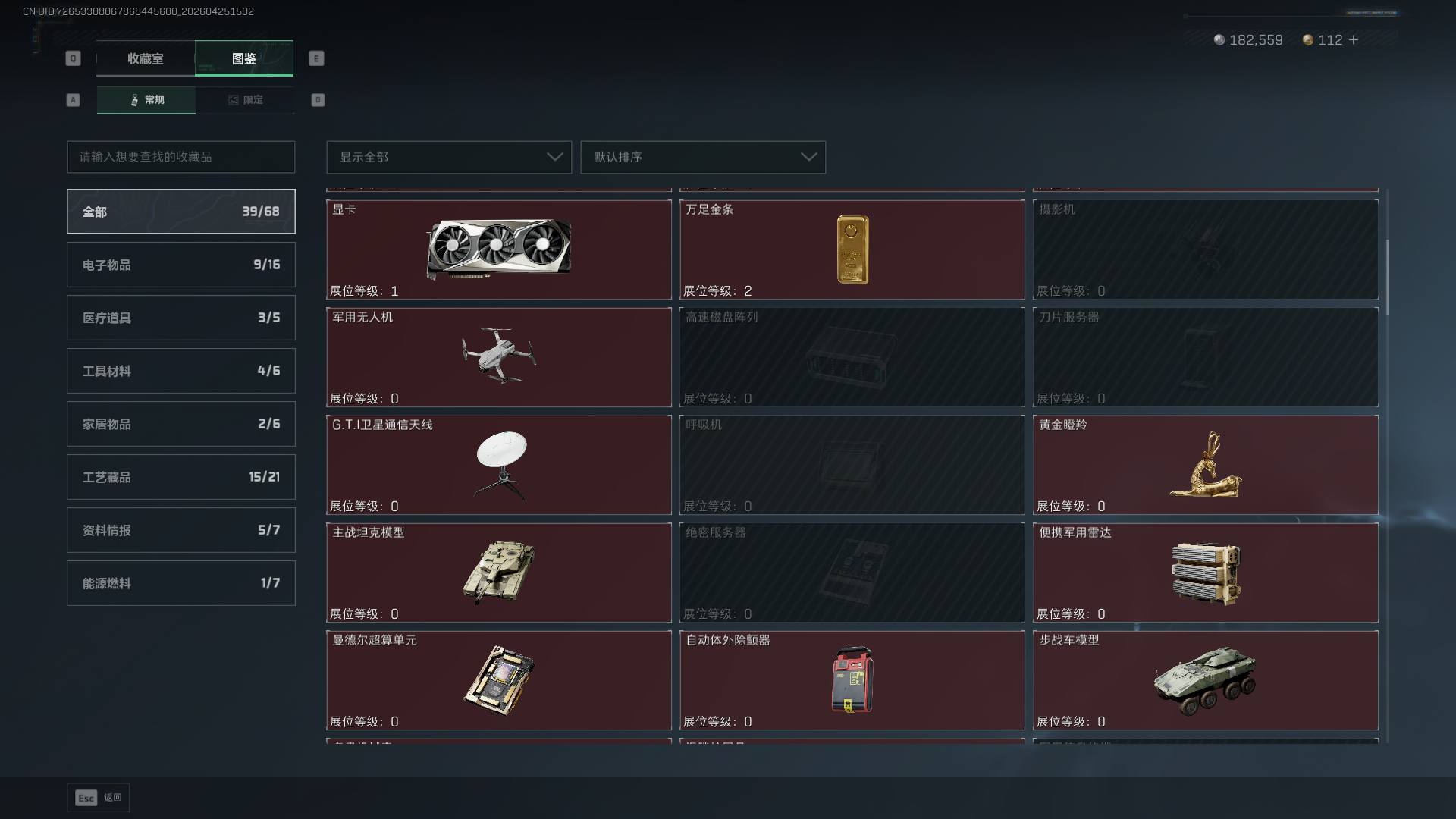Expand the 显示全部 filter dropdown
Screen dimensions: 1456x819
click(x=449, y=157)
